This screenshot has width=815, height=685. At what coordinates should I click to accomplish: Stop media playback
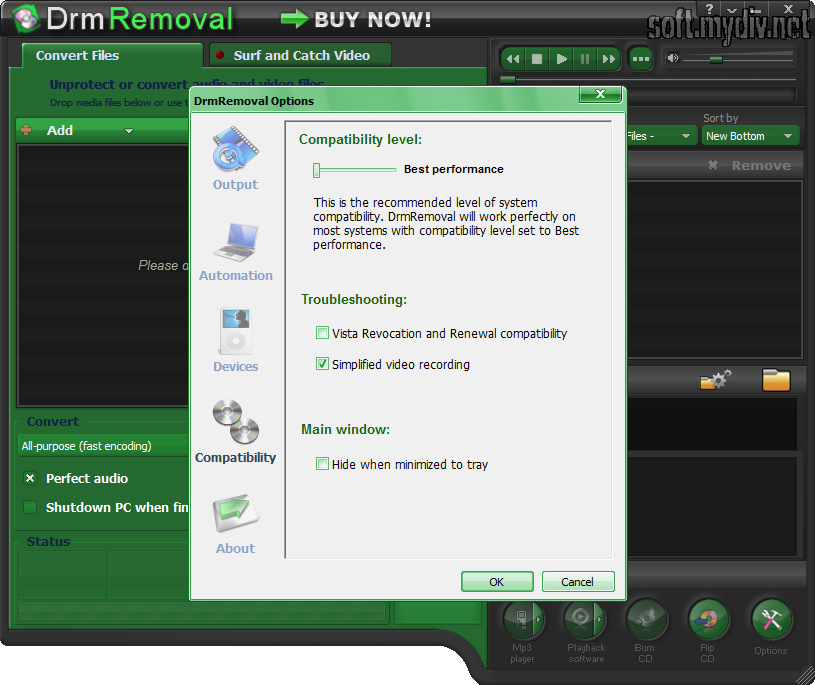(x=537, y=59)
